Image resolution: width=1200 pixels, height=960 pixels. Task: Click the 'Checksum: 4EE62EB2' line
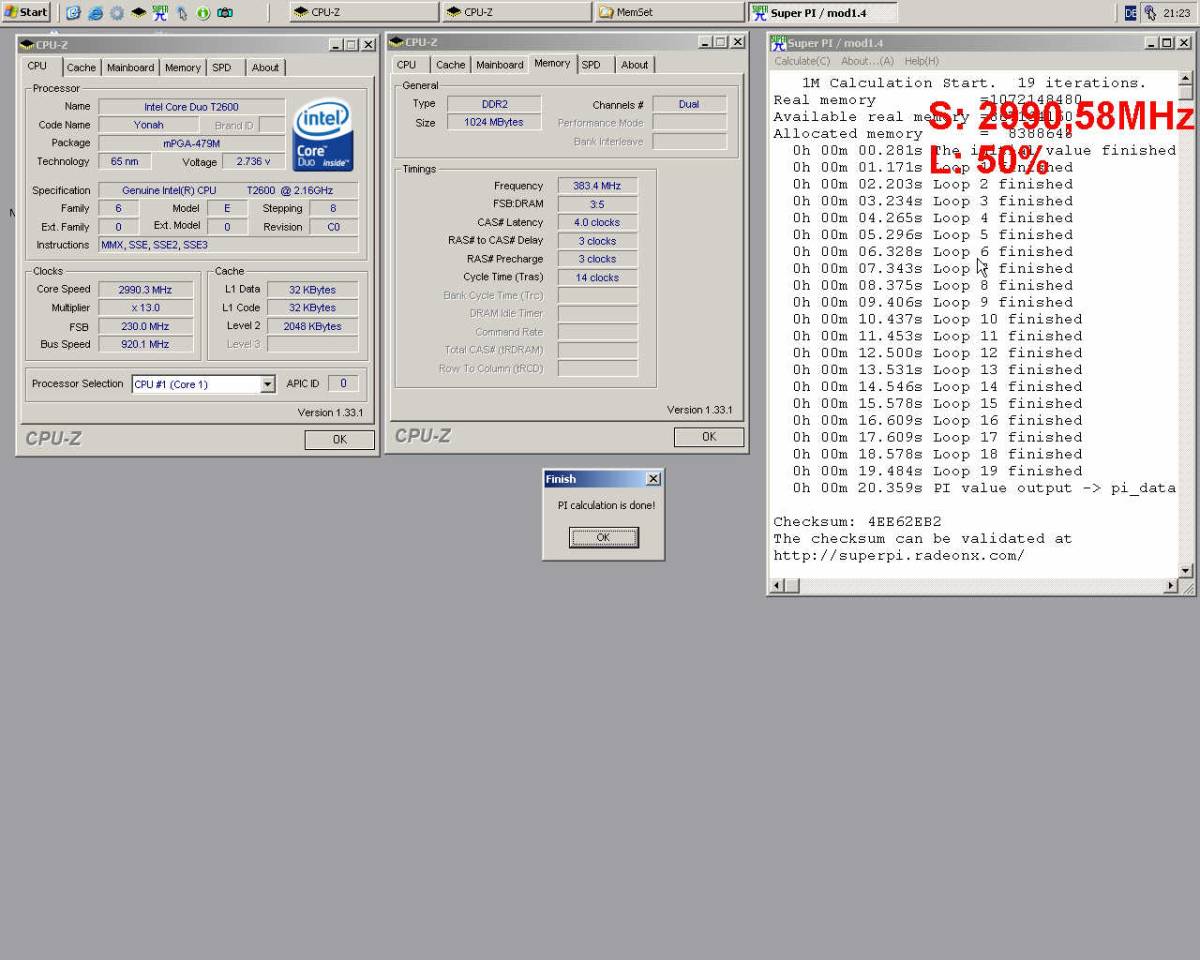[857, 522]
